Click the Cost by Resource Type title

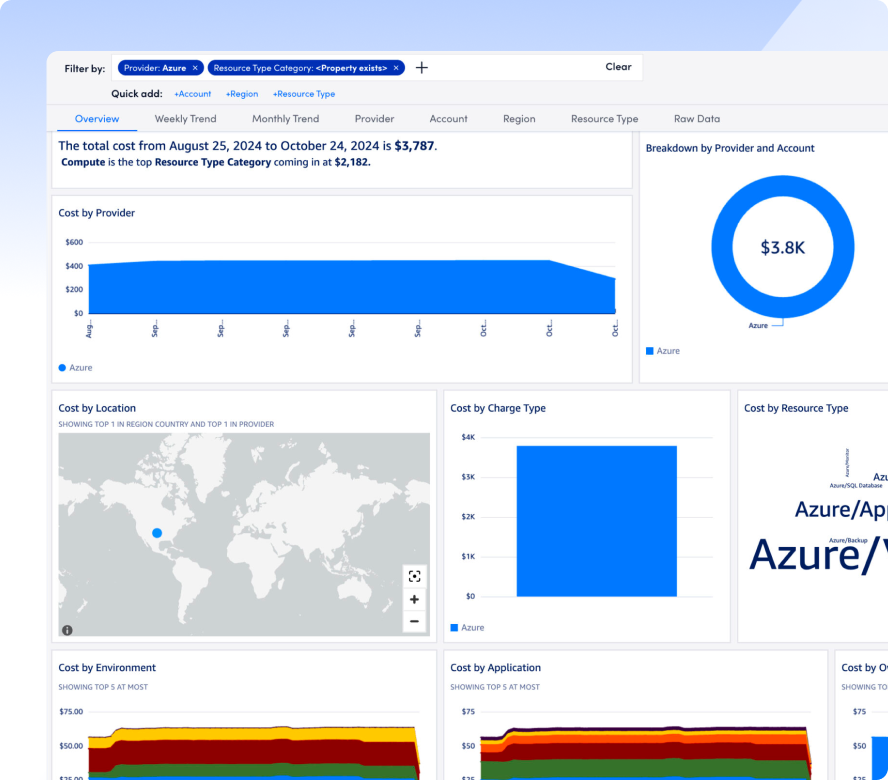[x=796, y=408]
